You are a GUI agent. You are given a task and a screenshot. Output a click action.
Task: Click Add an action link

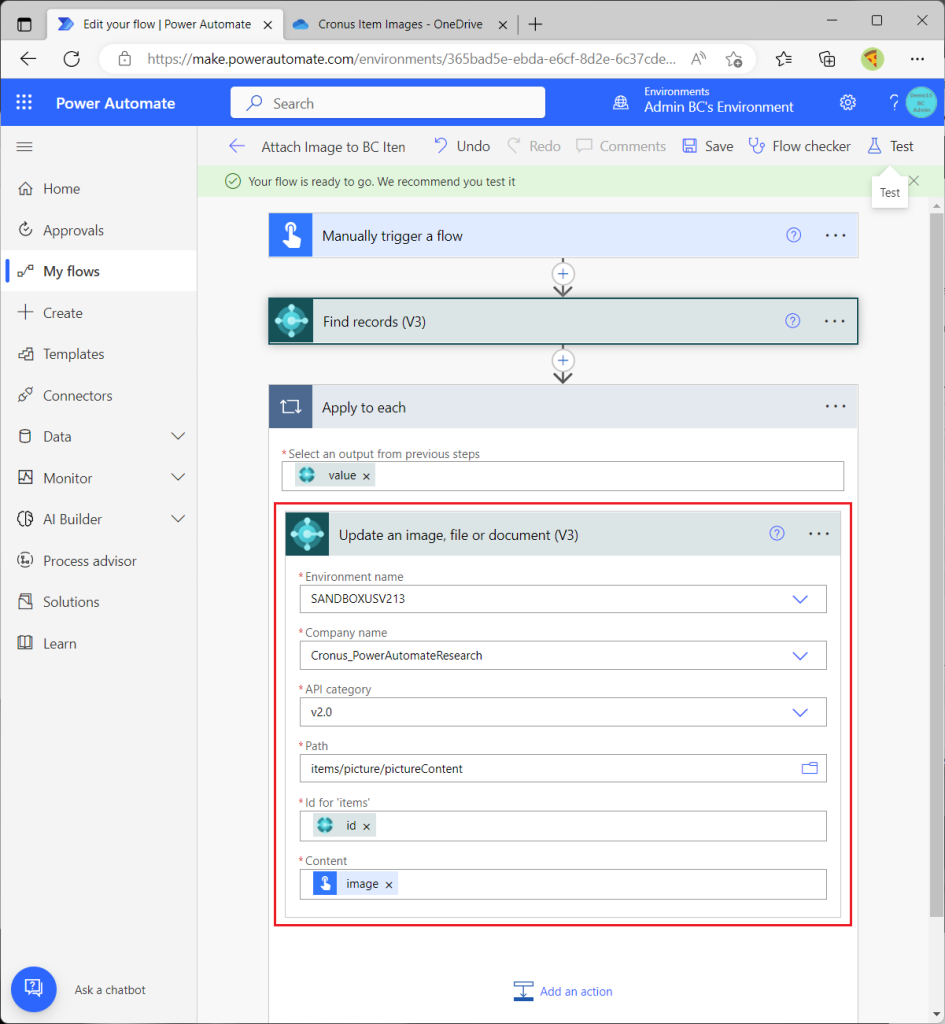[x=563, y=991]
